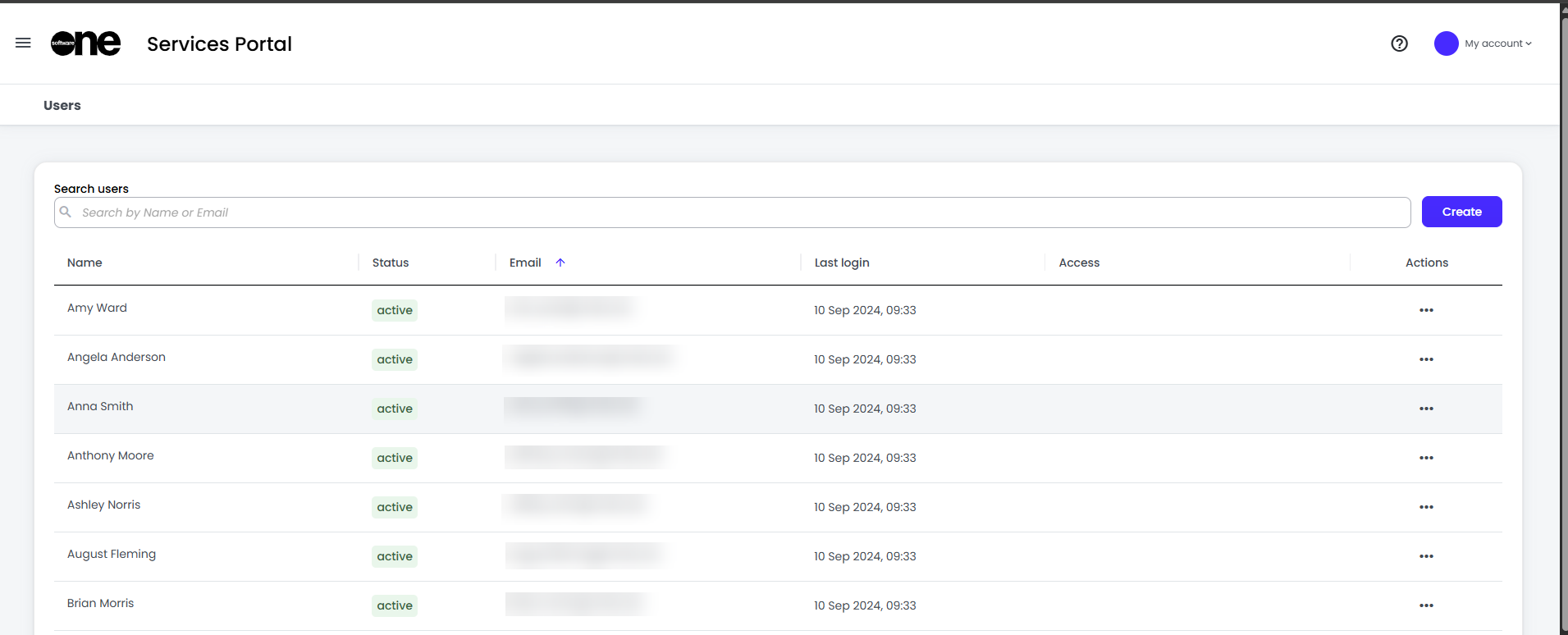The width and height of the screenshot is (1568, 635).
Task: Open actions menu for Anna Smith
Action: (x=1426, y=409)
